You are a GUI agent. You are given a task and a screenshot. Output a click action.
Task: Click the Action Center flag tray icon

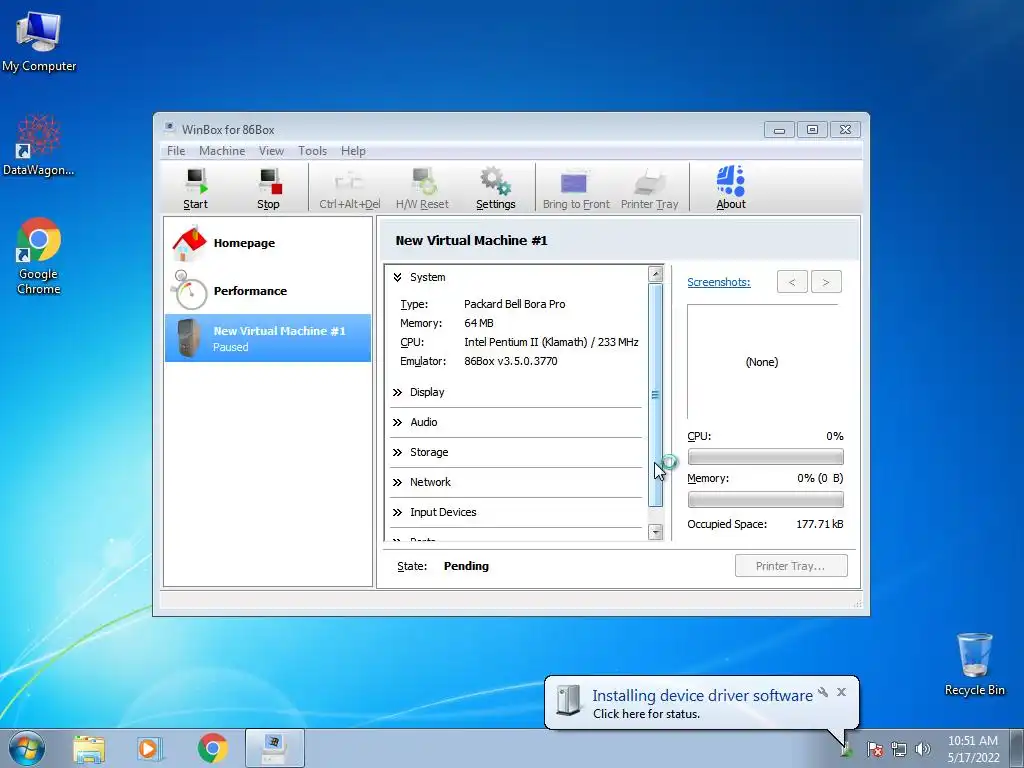874,749
